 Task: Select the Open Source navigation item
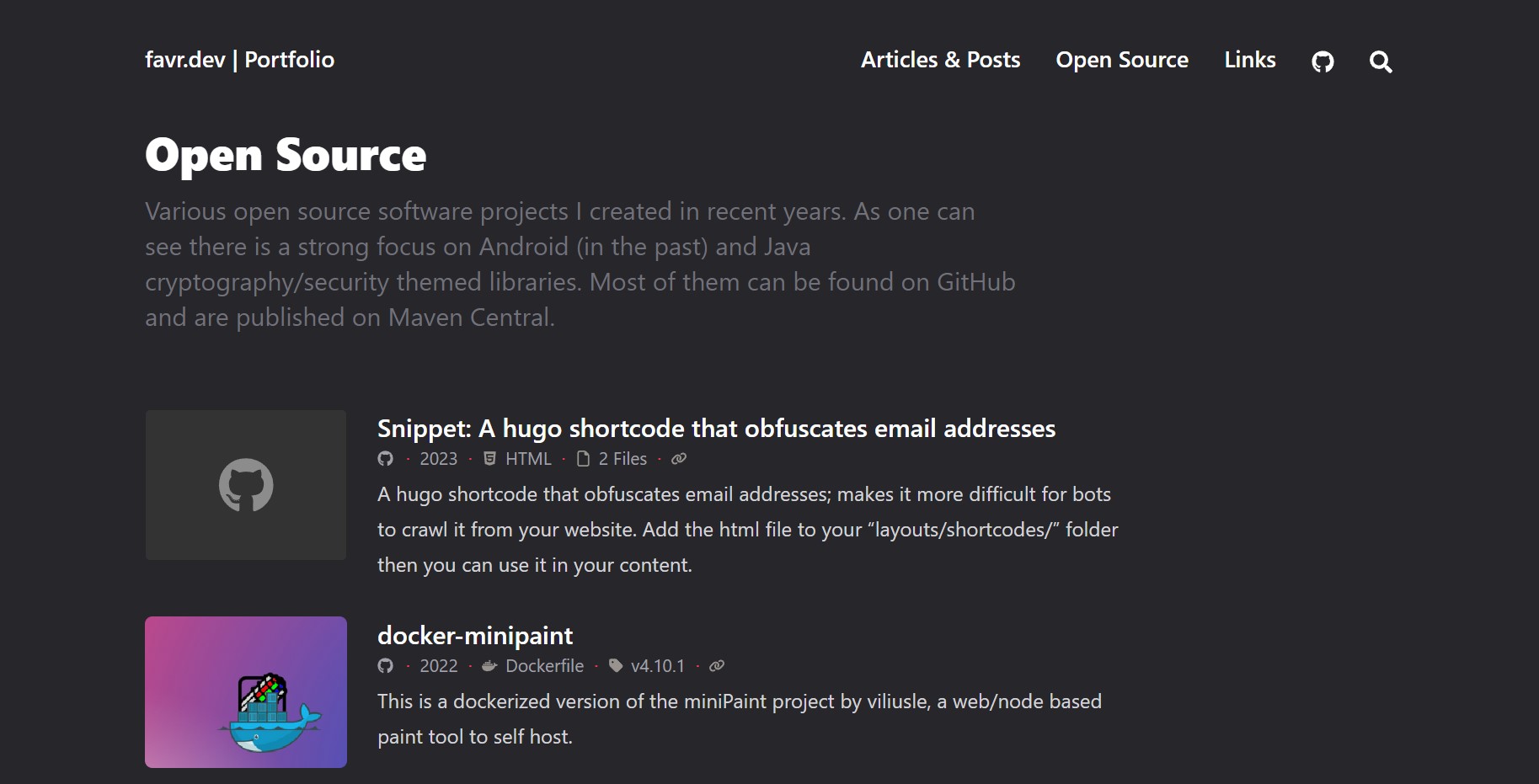point(1122,60)
